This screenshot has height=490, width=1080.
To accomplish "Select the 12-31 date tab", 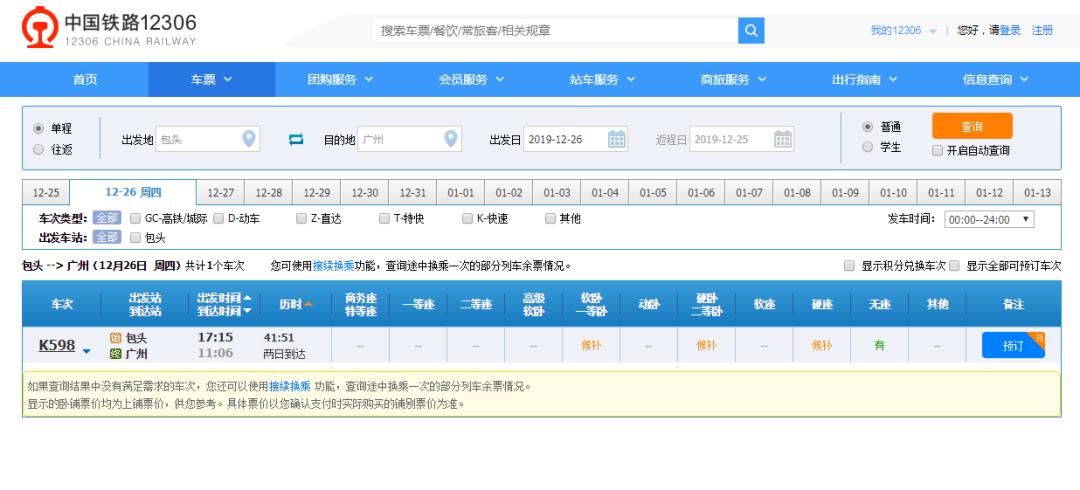I will (x=413, y=193).
